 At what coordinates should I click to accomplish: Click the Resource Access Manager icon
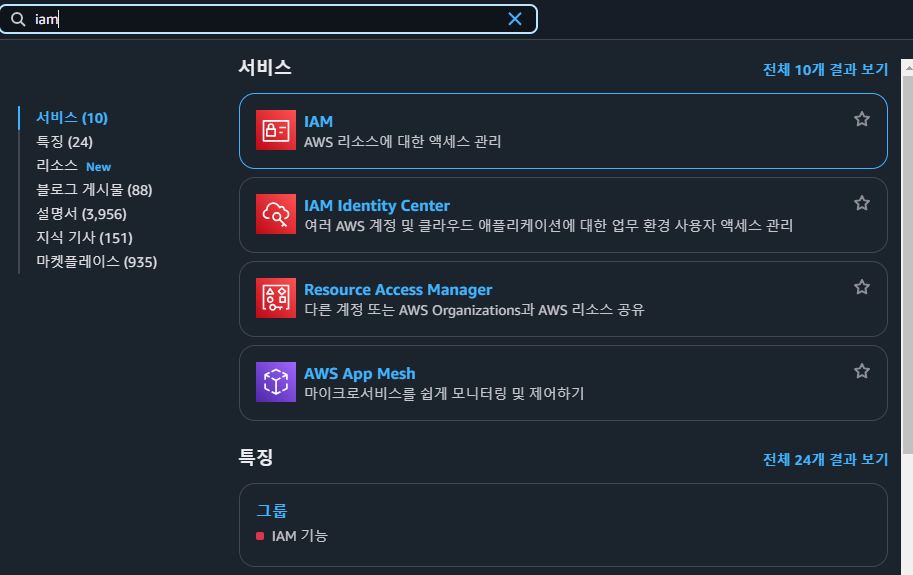276,297
